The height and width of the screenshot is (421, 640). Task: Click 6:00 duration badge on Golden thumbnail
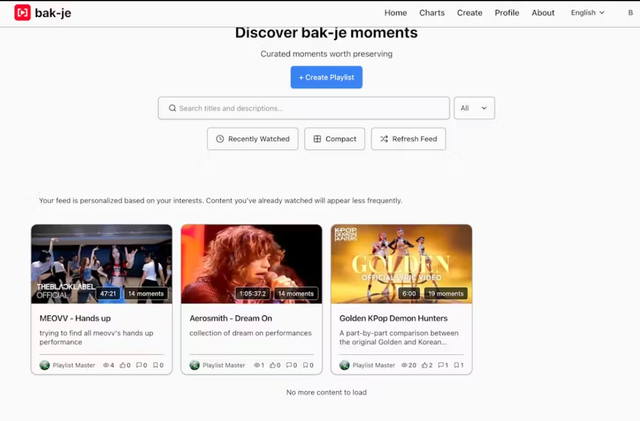[409, 293]
